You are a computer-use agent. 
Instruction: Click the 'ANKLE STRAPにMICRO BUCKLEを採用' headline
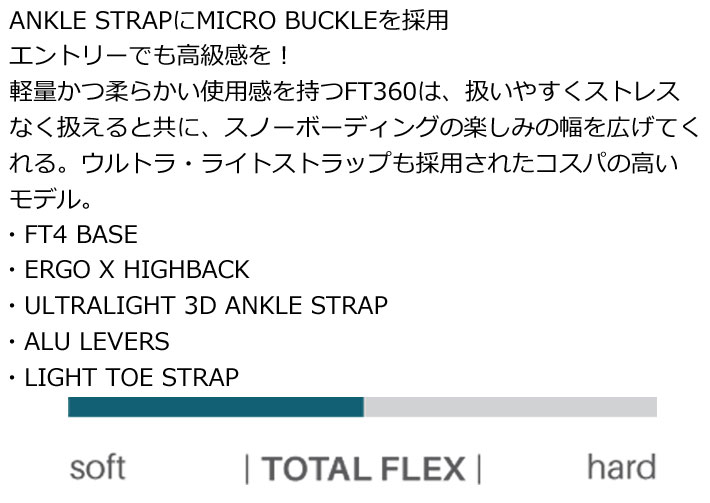click(x=229, y=21)
